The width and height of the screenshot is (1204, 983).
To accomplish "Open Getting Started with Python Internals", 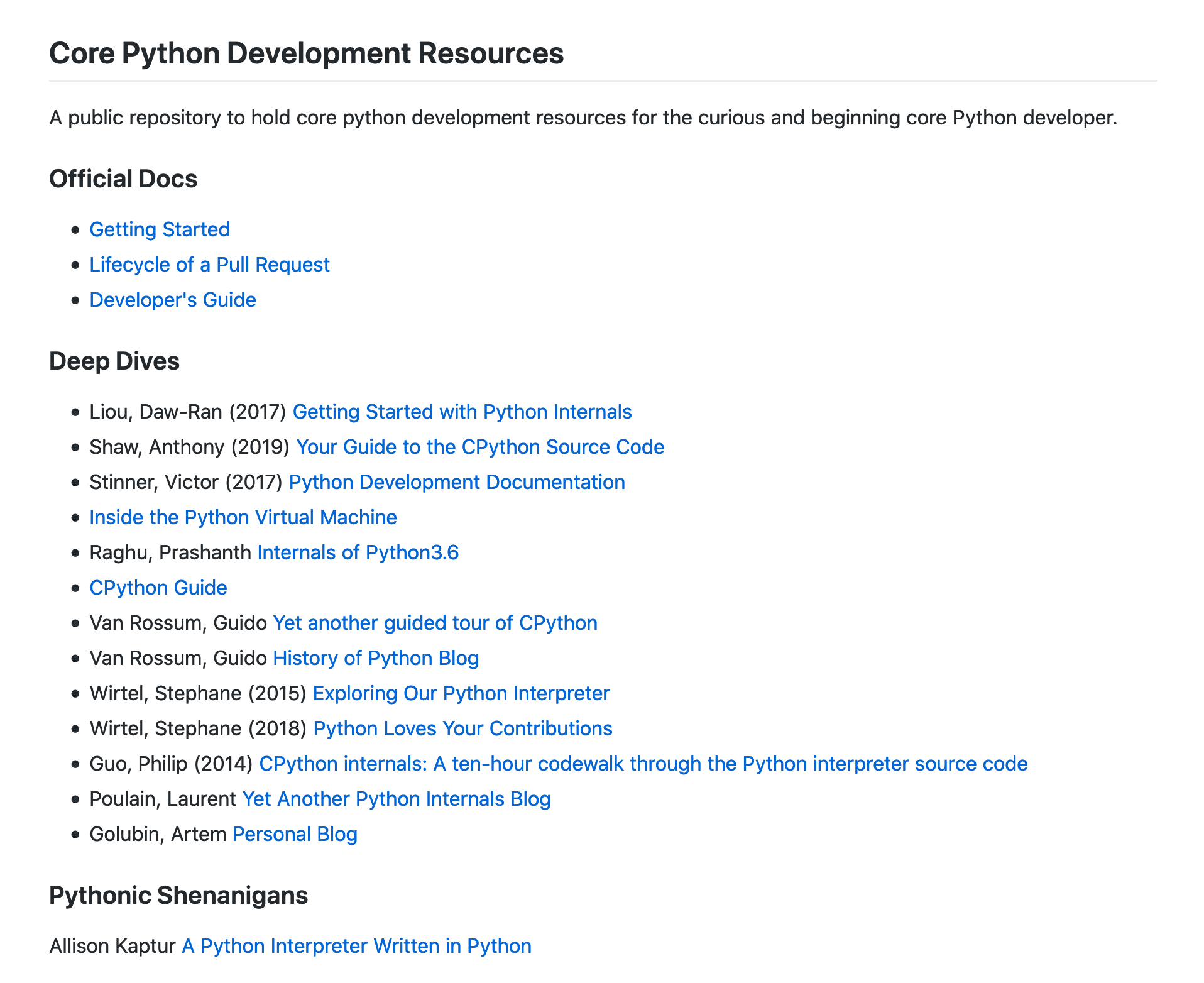I will (462, 412).
